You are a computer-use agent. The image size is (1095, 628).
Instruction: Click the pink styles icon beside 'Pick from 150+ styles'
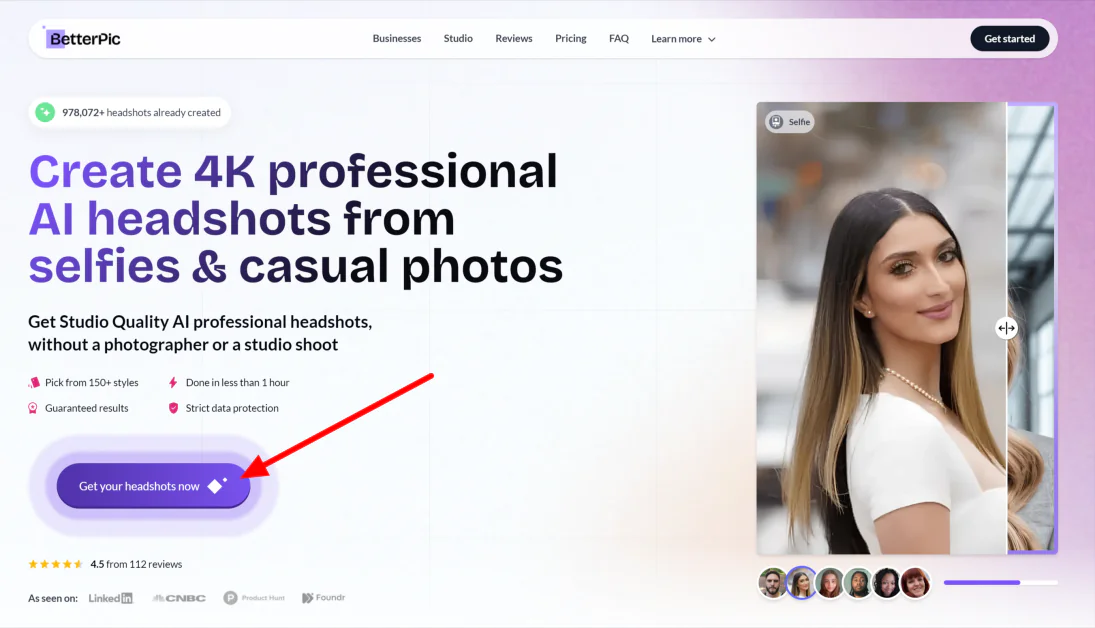(34, 382)
